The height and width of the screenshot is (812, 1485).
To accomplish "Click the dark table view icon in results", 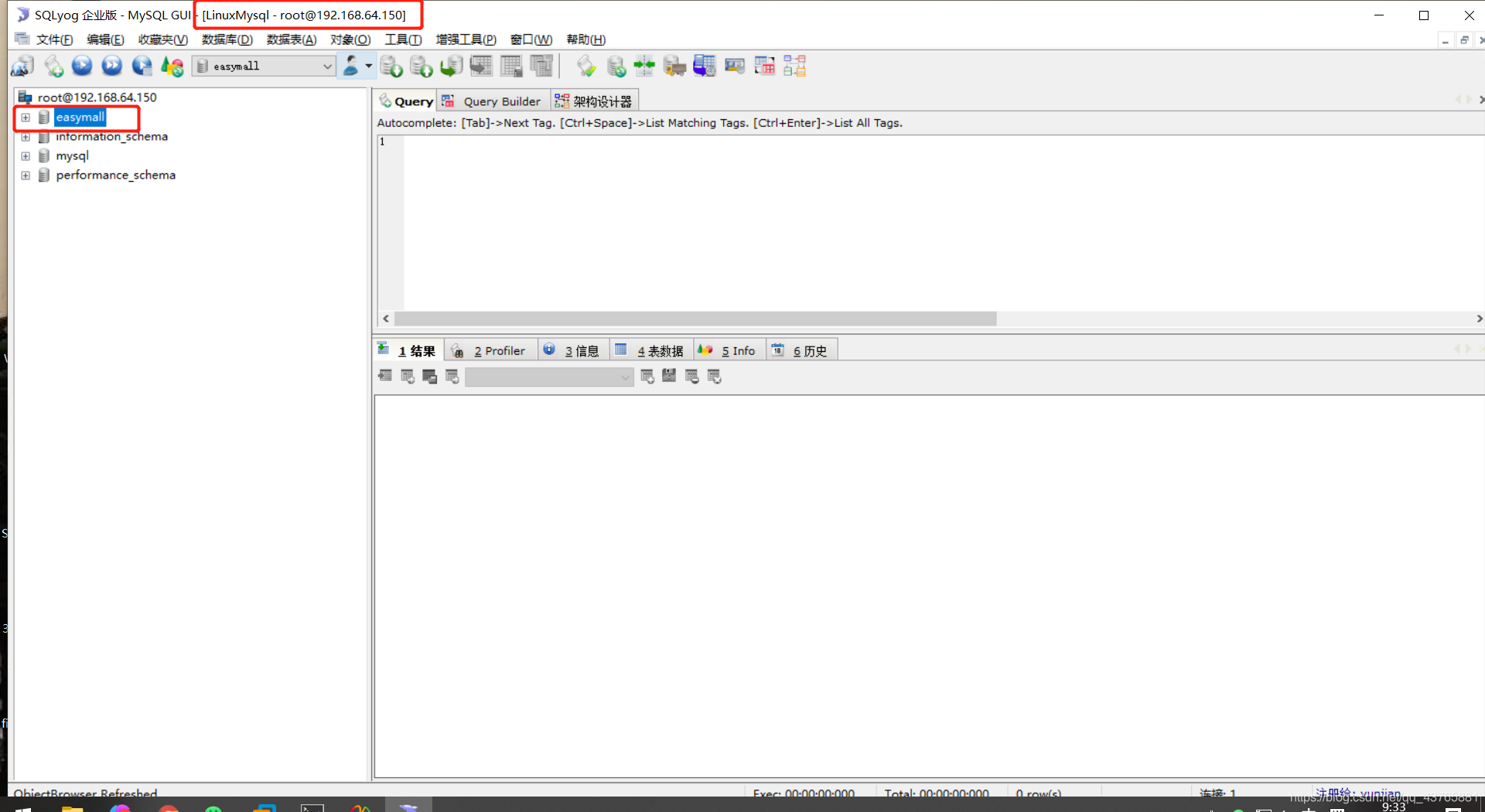I will tap(429, 376).
